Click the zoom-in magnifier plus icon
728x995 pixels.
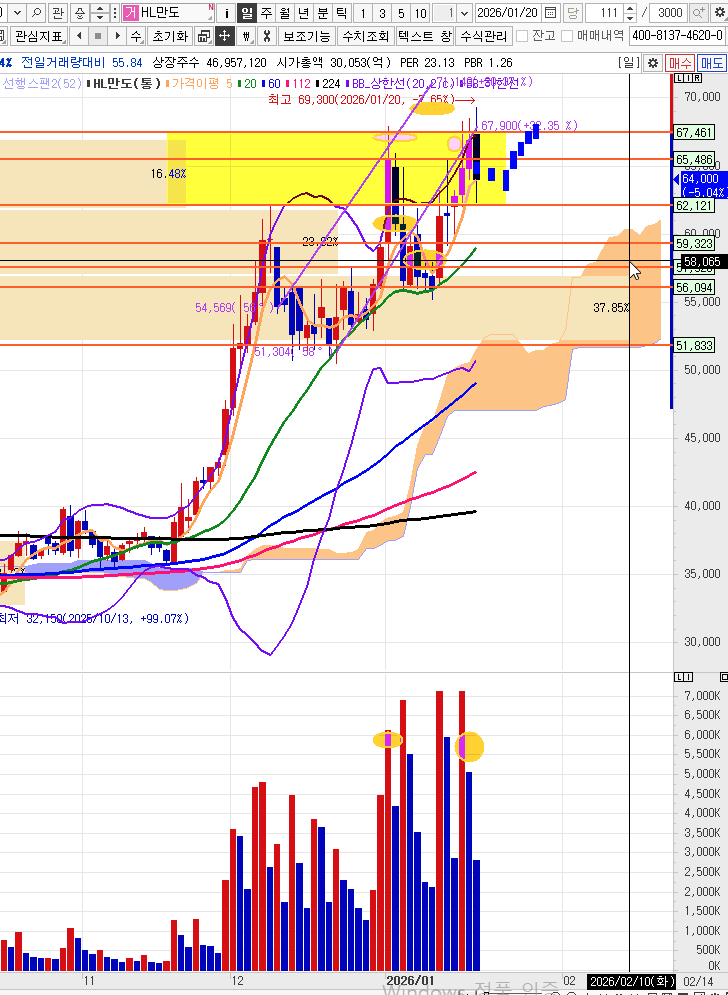coord(705,13)
